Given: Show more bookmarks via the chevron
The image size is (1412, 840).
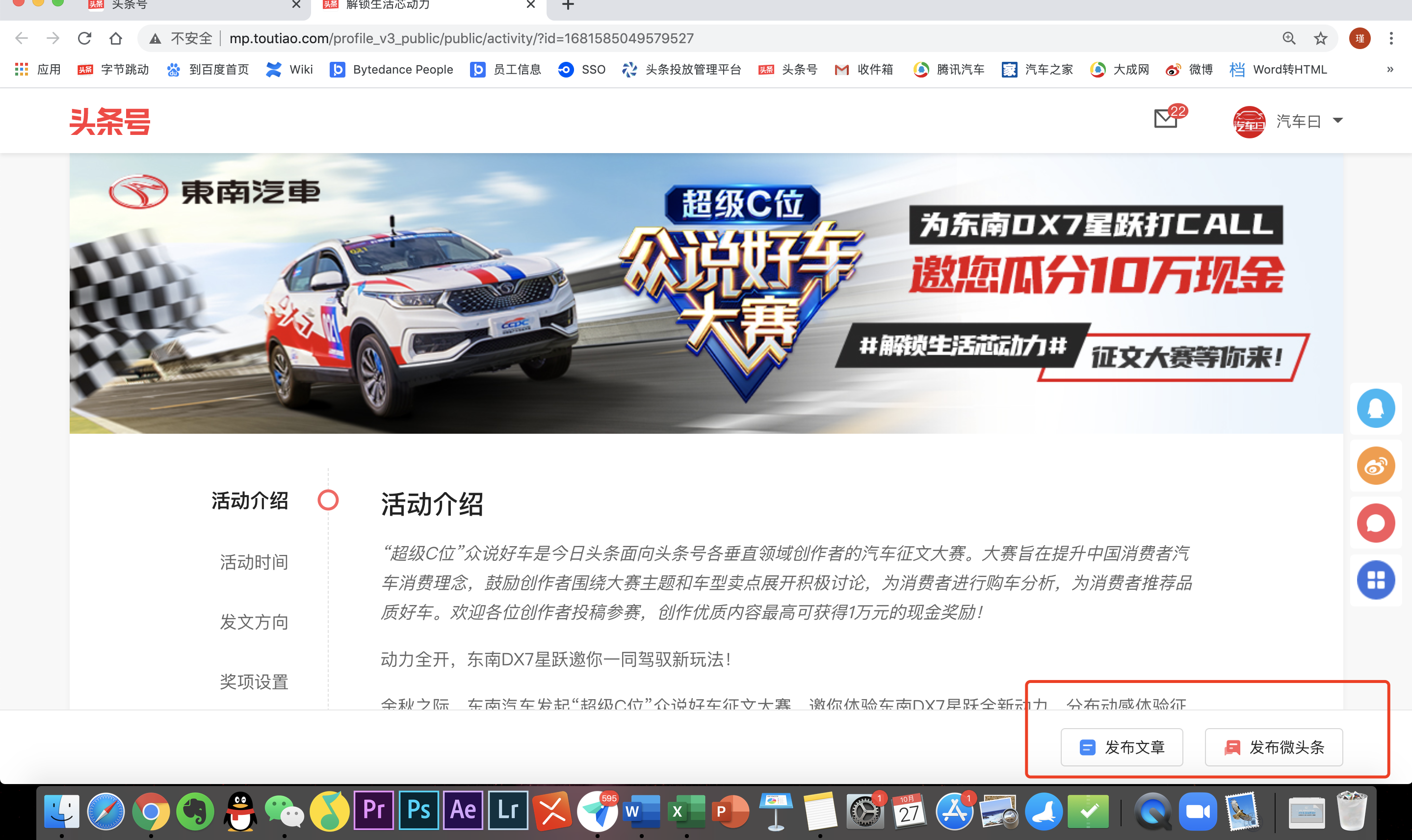Looking at the screenshot, I should 1389,70.
